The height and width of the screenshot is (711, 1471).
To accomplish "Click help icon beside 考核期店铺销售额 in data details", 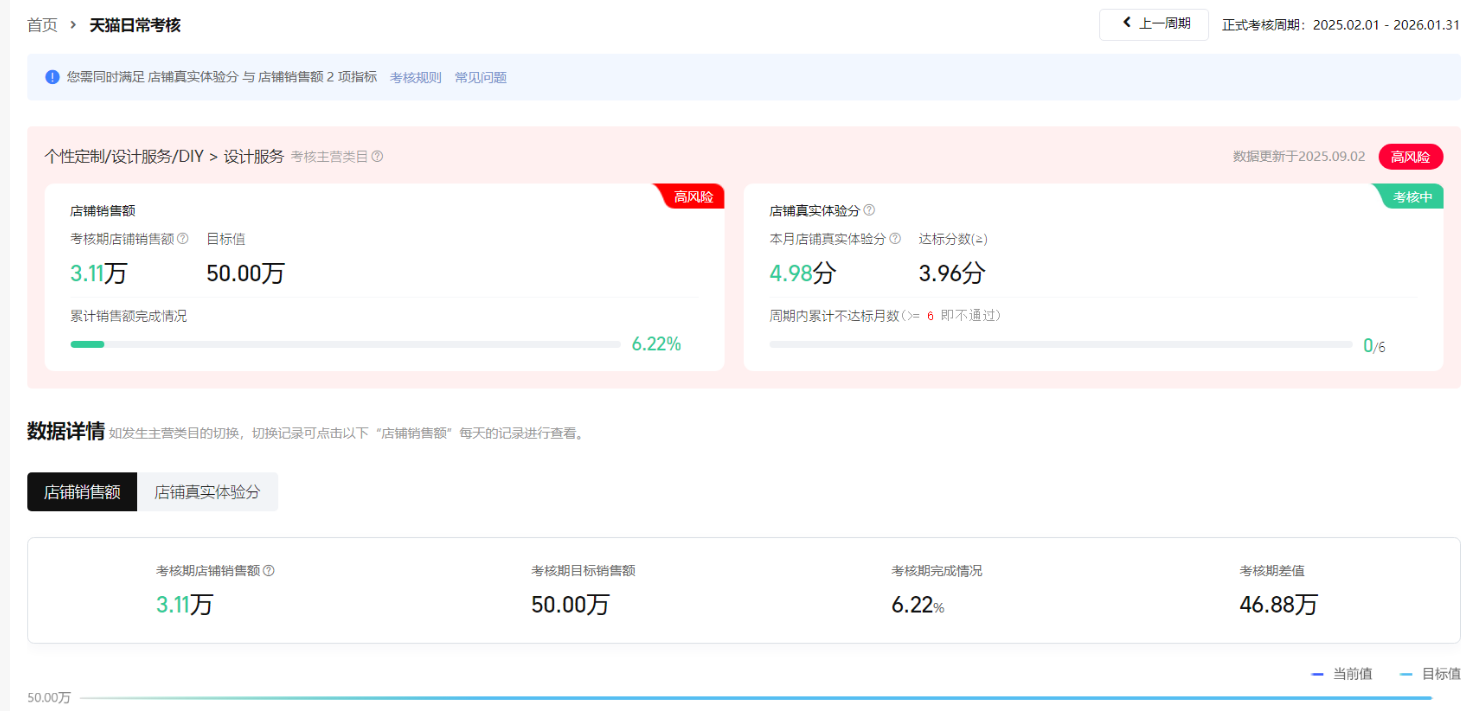I will (x=268, y=571).
